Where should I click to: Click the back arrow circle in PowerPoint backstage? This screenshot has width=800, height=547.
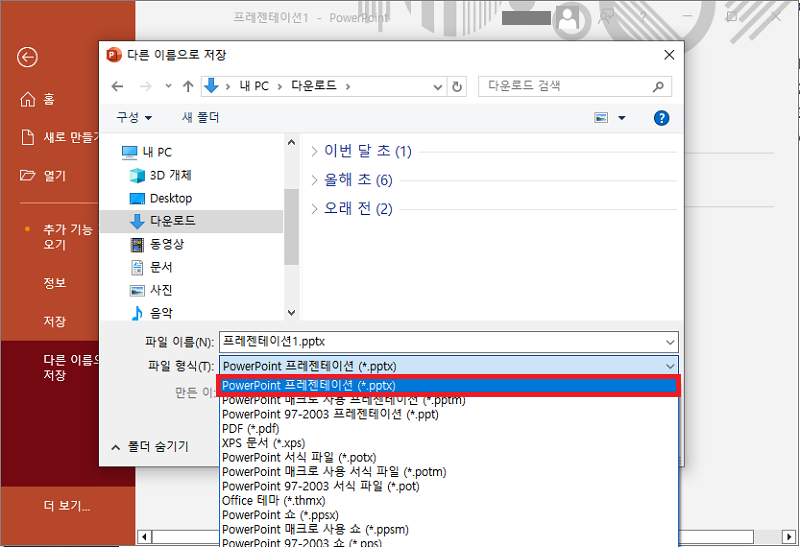point(27,57)
